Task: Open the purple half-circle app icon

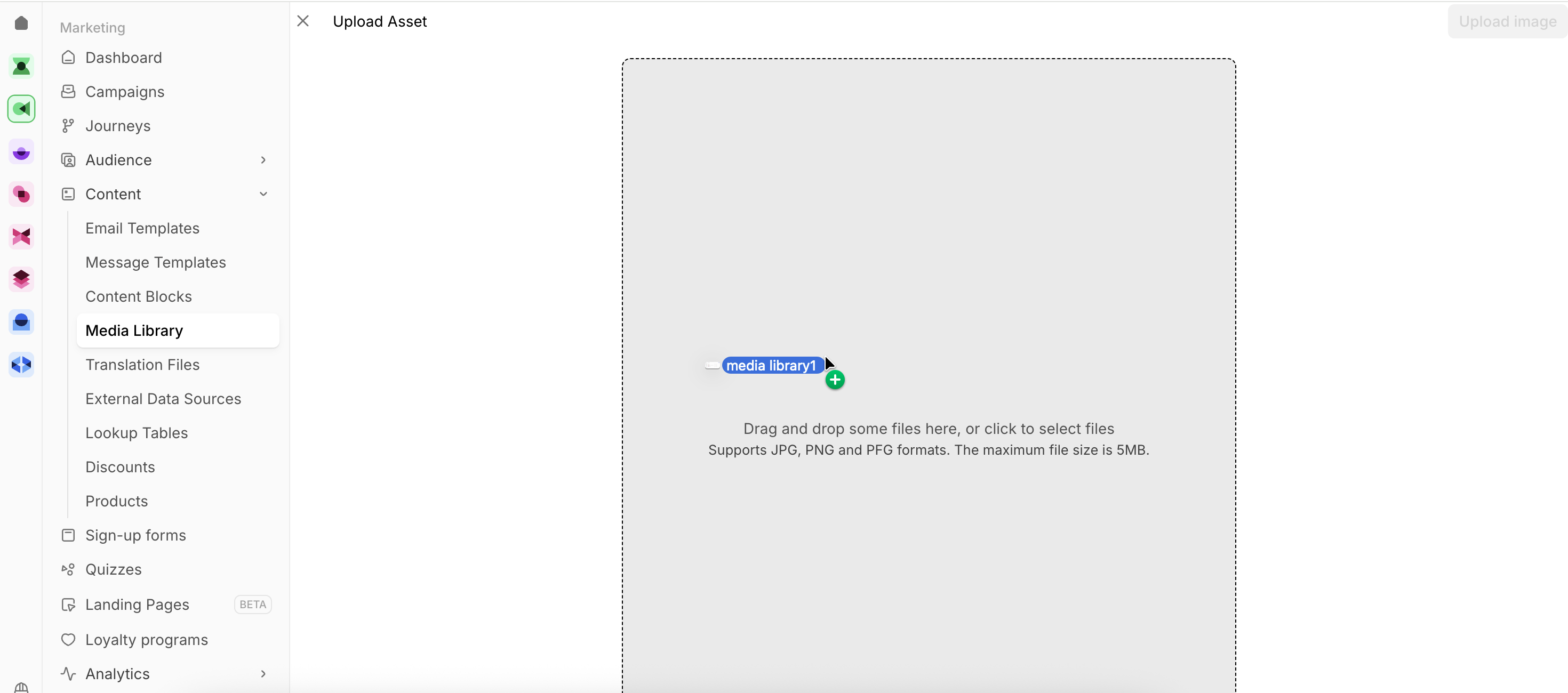Action: [21, 151]
